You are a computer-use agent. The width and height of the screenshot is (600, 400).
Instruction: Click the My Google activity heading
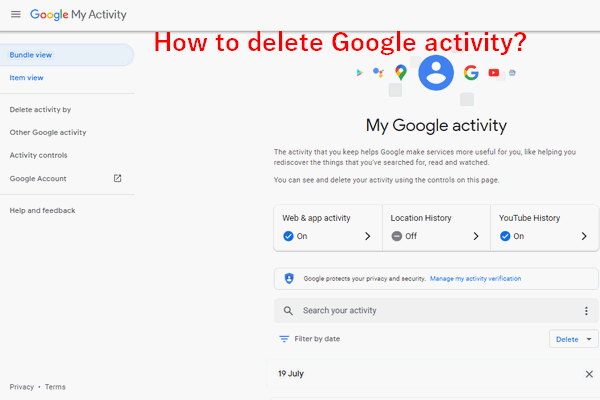(436, 126)
